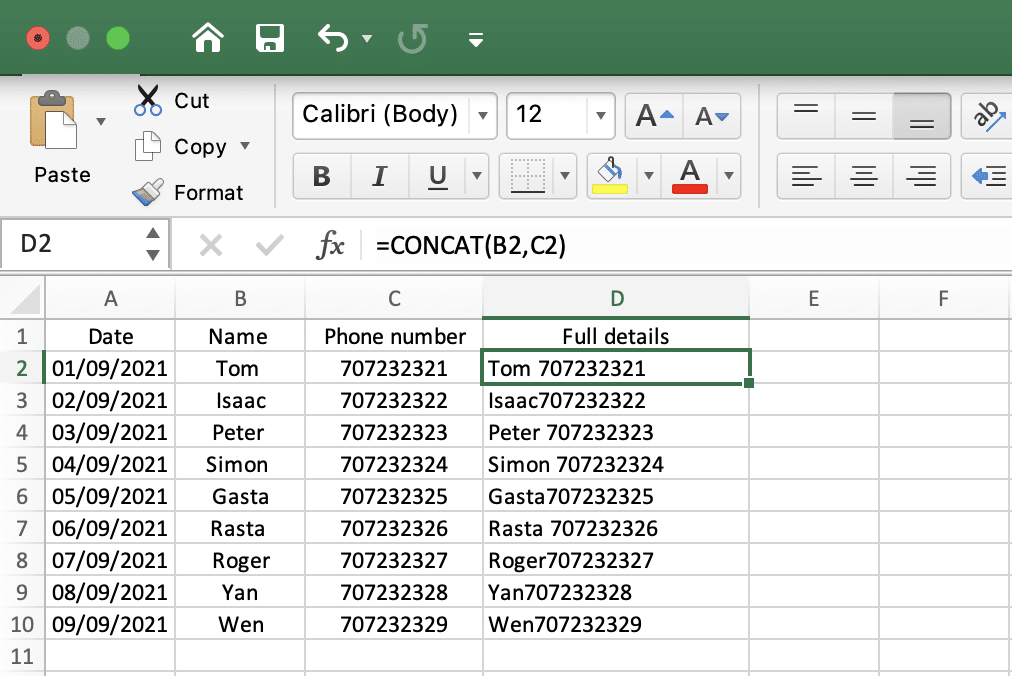Align cell content to middle
The height and width of the screenshot is (676, 1012).
[x=864, y=116]
